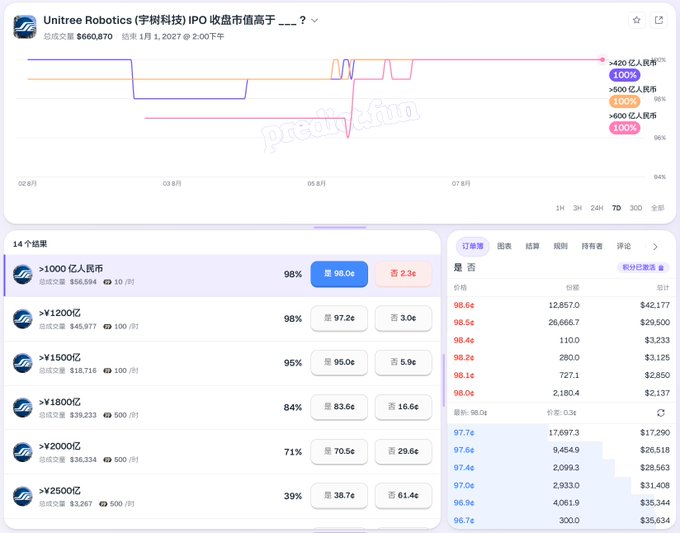Buy No at 29.6¢ for >¥2000亿
The image size is (680, 533).
(403, 451)
